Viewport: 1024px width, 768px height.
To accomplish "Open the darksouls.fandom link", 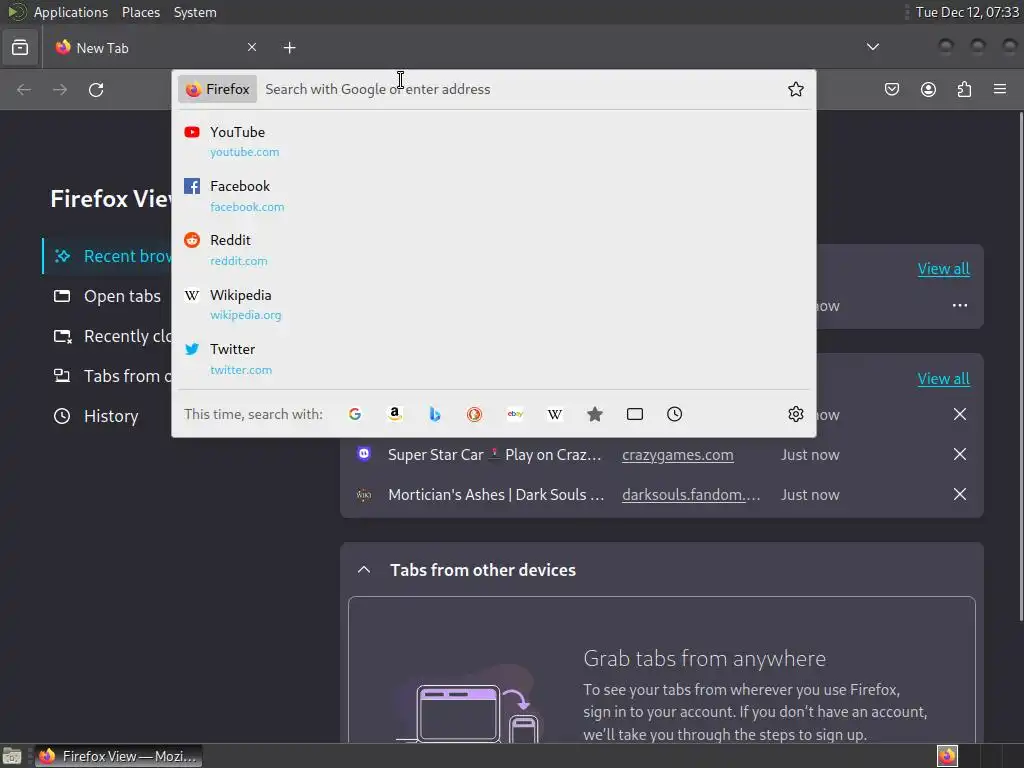I will pyautogui.click(x=691, y=495).
